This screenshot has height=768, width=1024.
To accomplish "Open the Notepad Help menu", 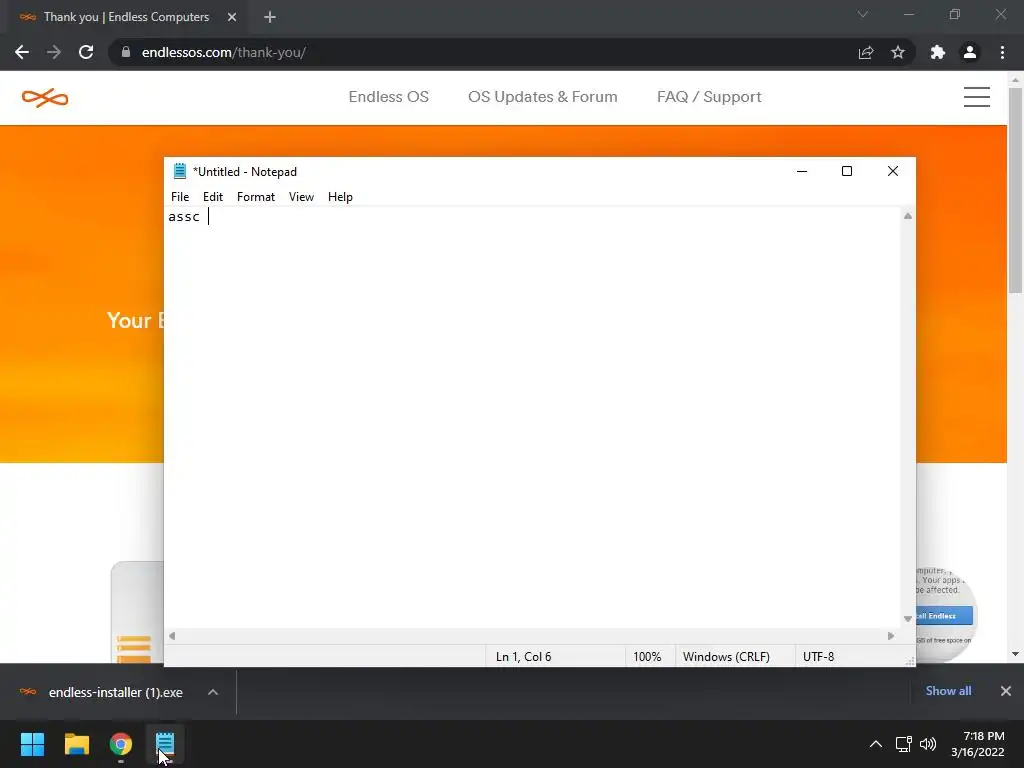I will click(x=340, y=197).
